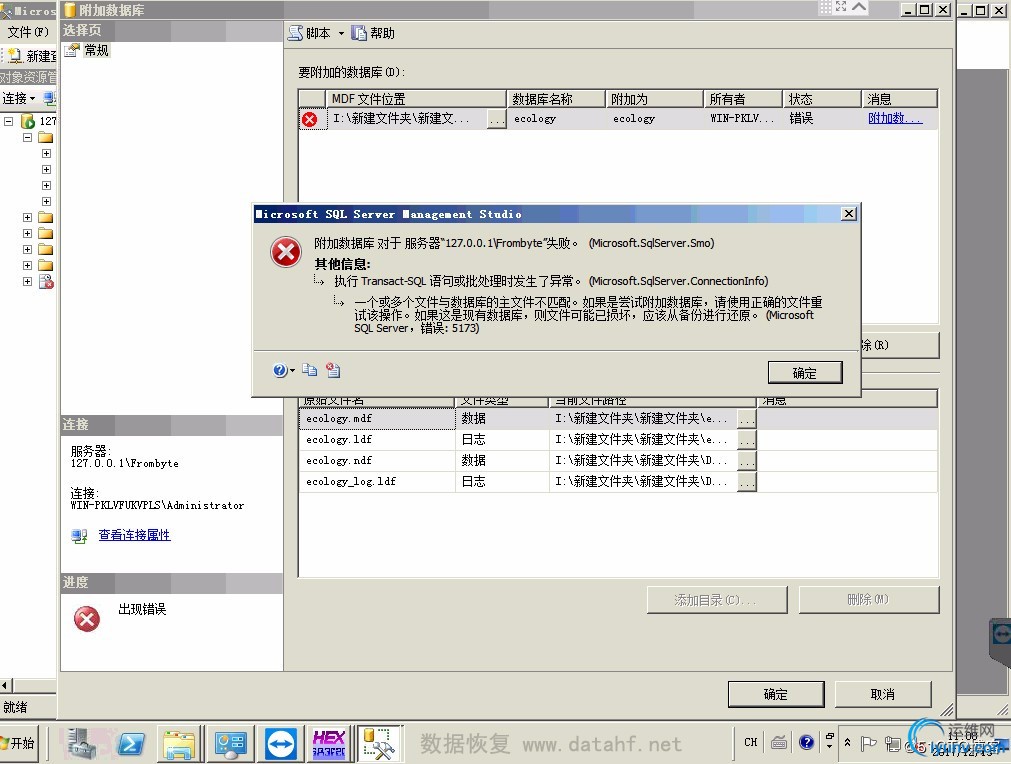
Task: Collapse the expanded folder under server 127
Action: (x=27, y=137)
